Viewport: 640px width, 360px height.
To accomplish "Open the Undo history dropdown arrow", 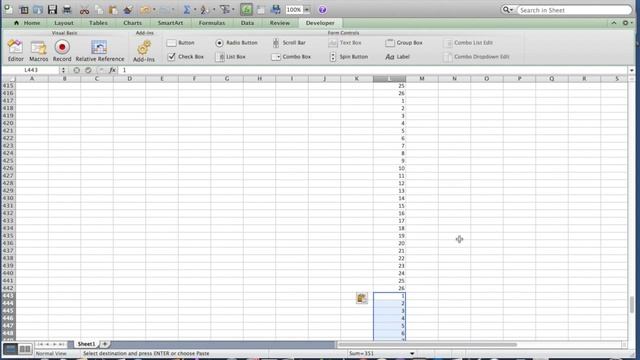I will [x=154, y=10].
